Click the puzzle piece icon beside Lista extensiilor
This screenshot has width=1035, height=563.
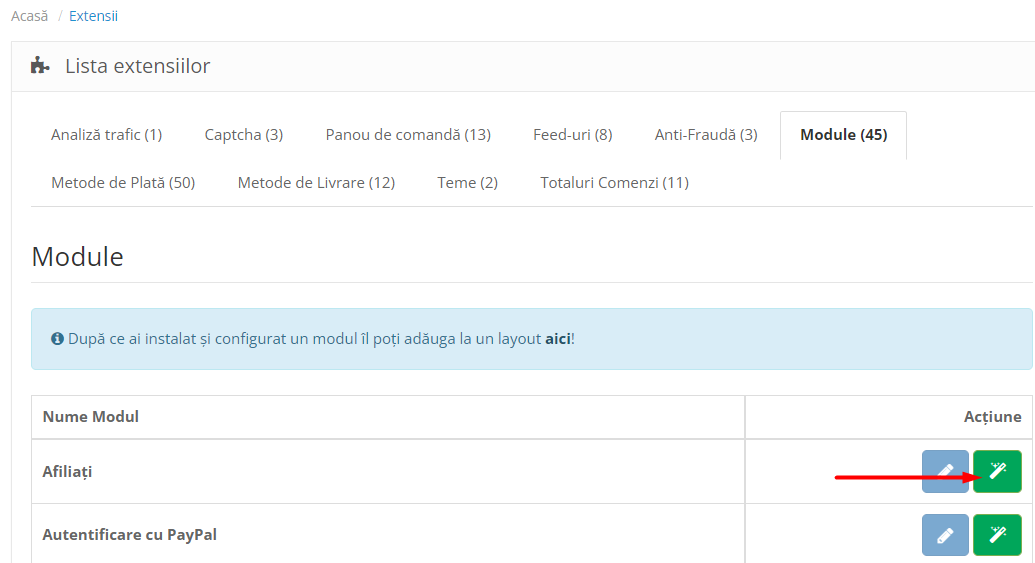click(x=40, y=66)
